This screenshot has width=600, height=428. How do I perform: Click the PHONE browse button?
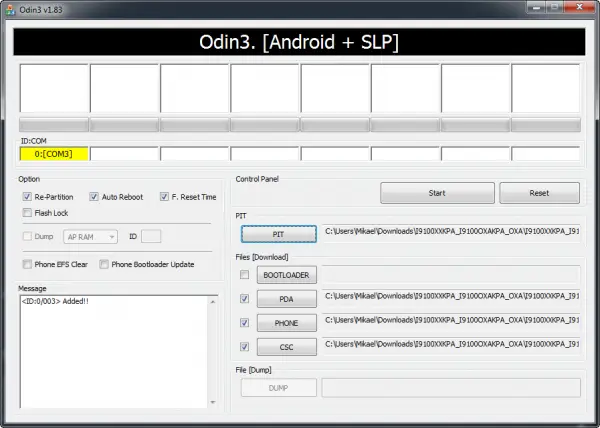(287, 323)
